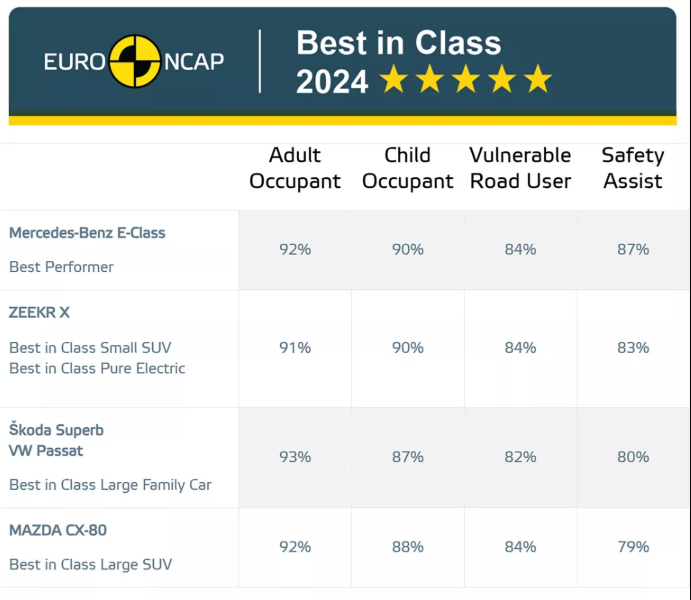Screen dimensions: 691x600
Task: Select the Adult Occupant column header
Action: (x=295, y=168)
